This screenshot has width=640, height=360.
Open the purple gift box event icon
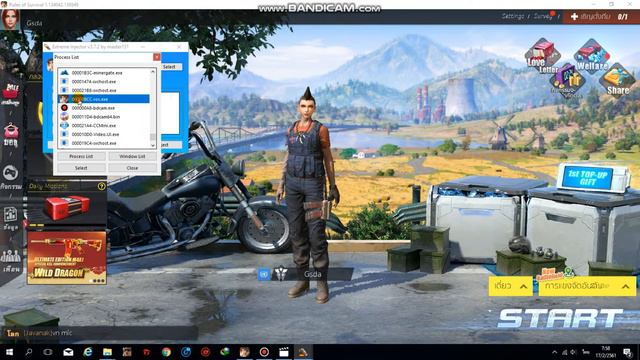567,81
